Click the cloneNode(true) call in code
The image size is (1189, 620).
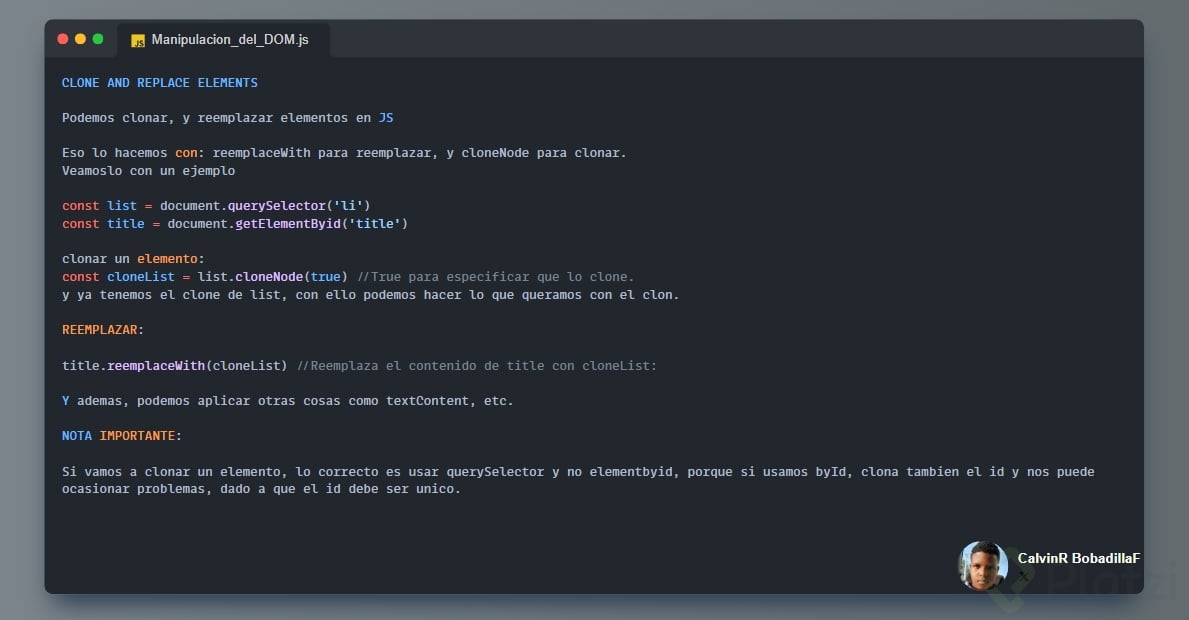point(291,277)
